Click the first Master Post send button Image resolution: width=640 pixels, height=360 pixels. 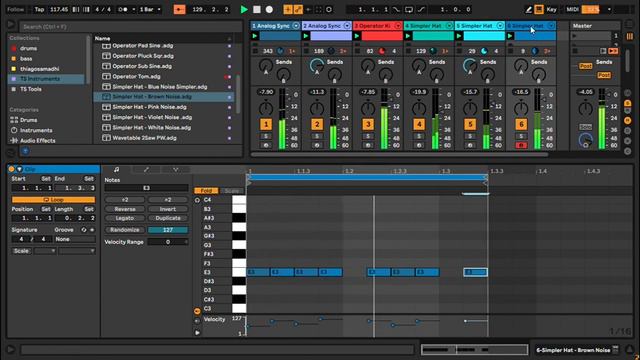pos(586,66)
